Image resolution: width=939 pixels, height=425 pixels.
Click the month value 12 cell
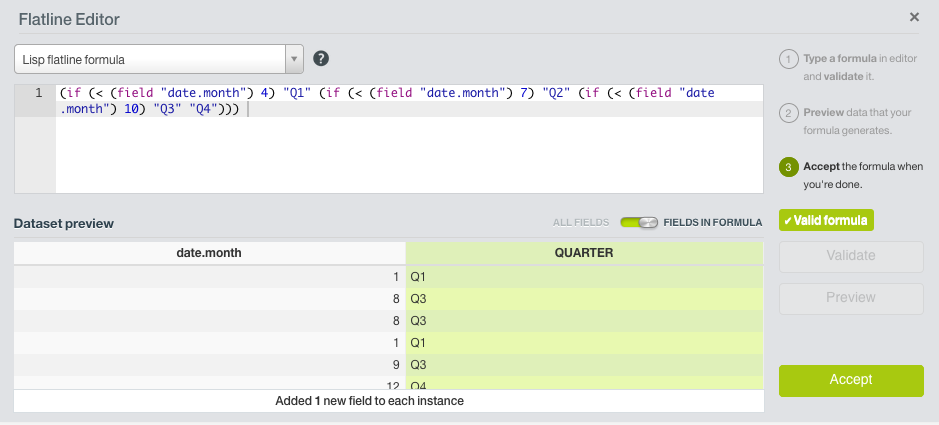click(x=209, y=383)
